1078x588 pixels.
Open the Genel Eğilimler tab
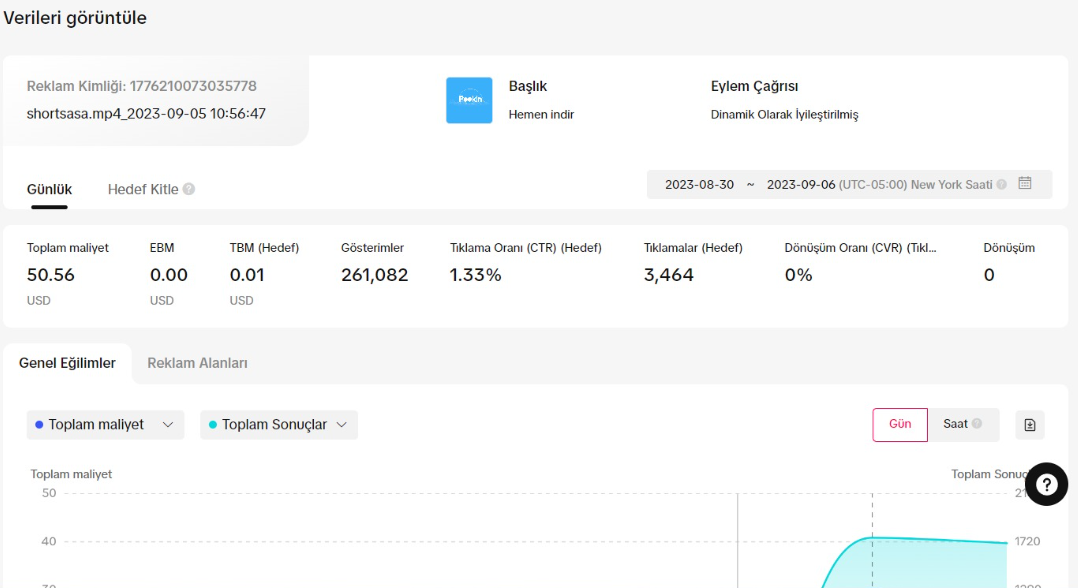(67, 363)
